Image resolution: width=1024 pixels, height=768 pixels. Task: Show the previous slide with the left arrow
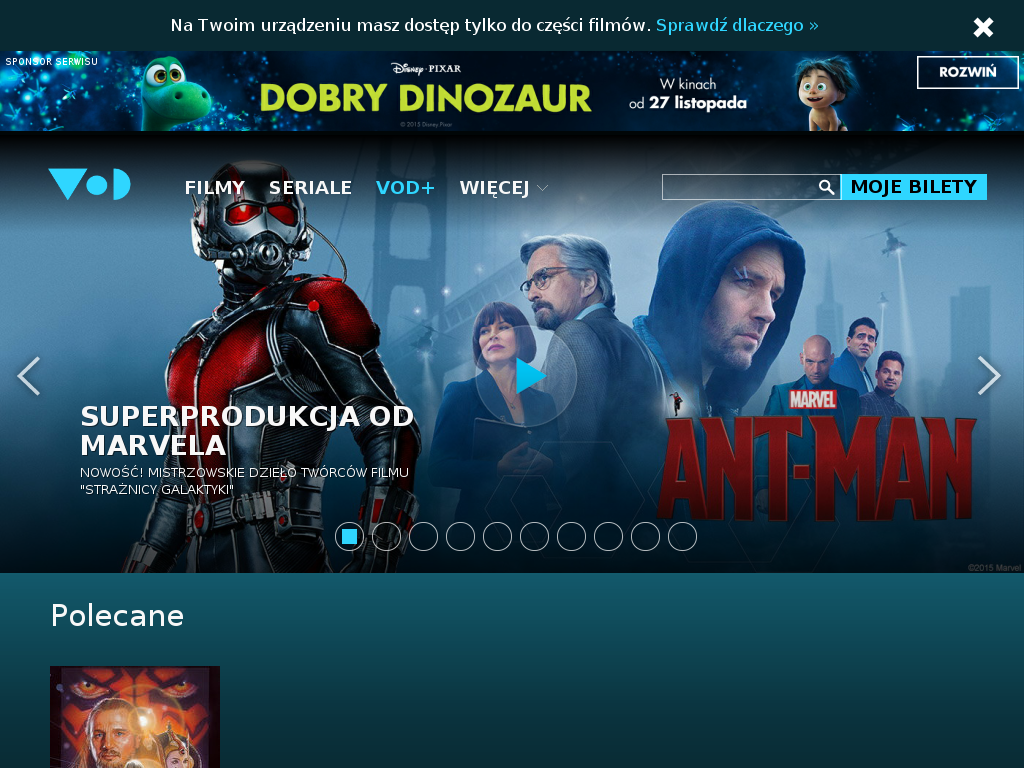coord(29,376)
